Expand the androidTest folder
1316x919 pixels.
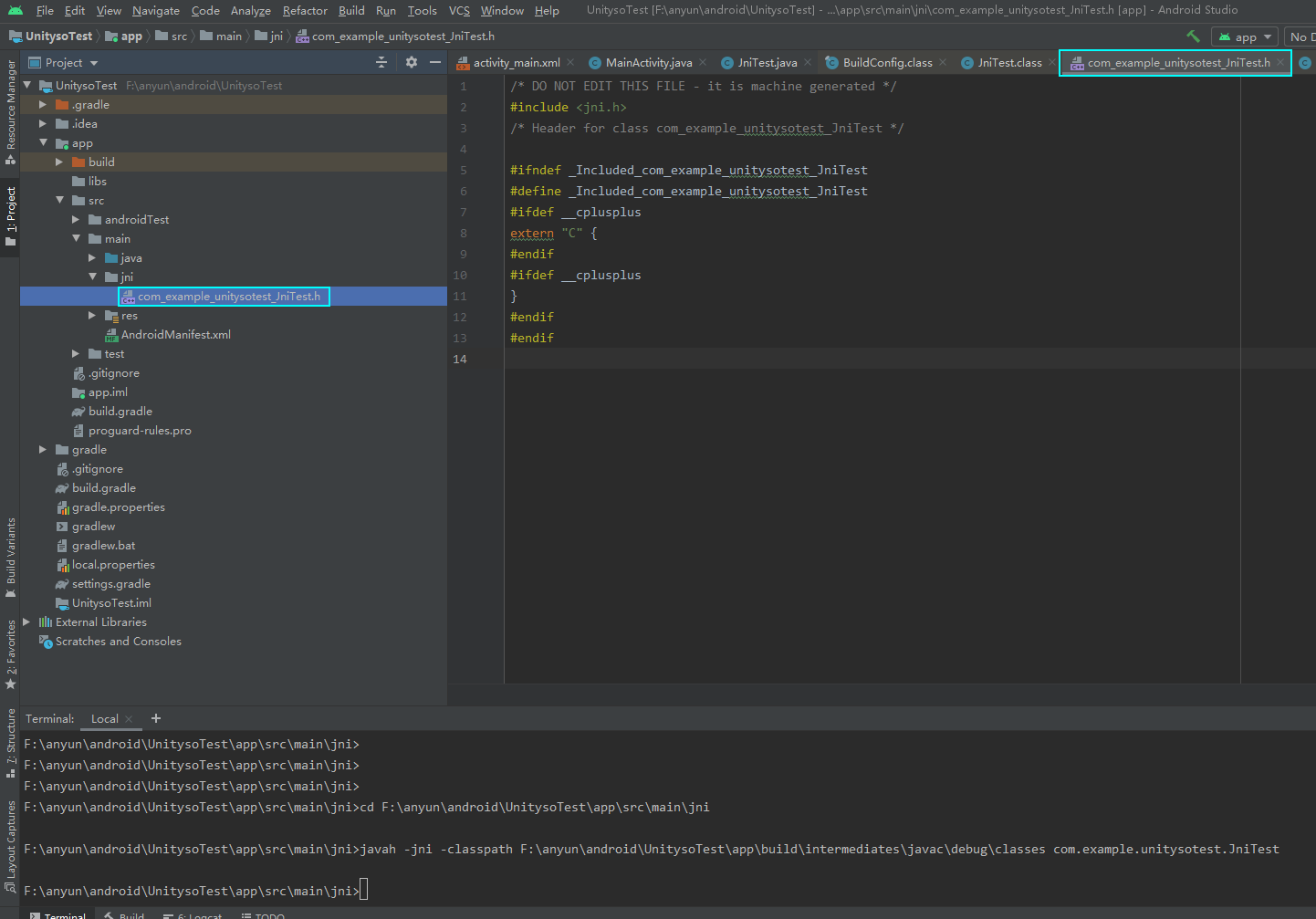pyautogui.click(x=76, y=219)
